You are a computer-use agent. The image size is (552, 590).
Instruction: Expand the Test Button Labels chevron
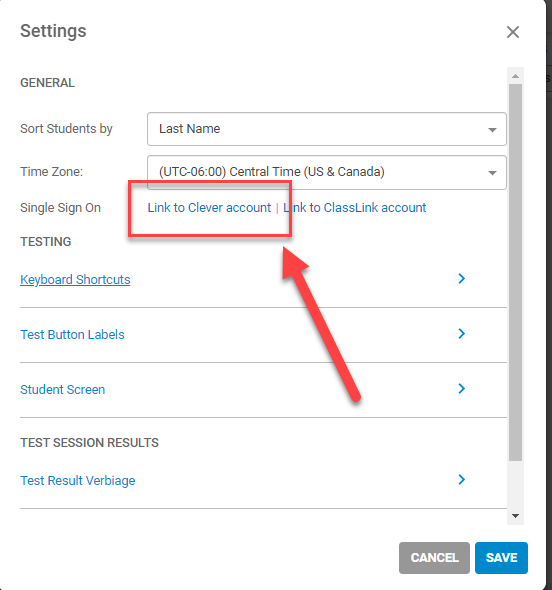click(462, 334)
